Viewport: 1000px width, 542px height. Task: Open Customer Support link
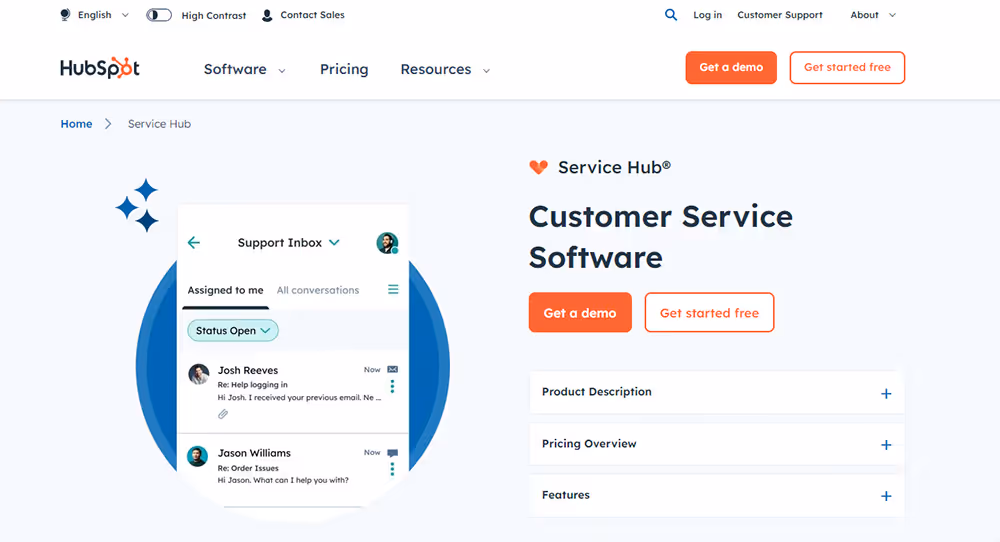(779, 15)
